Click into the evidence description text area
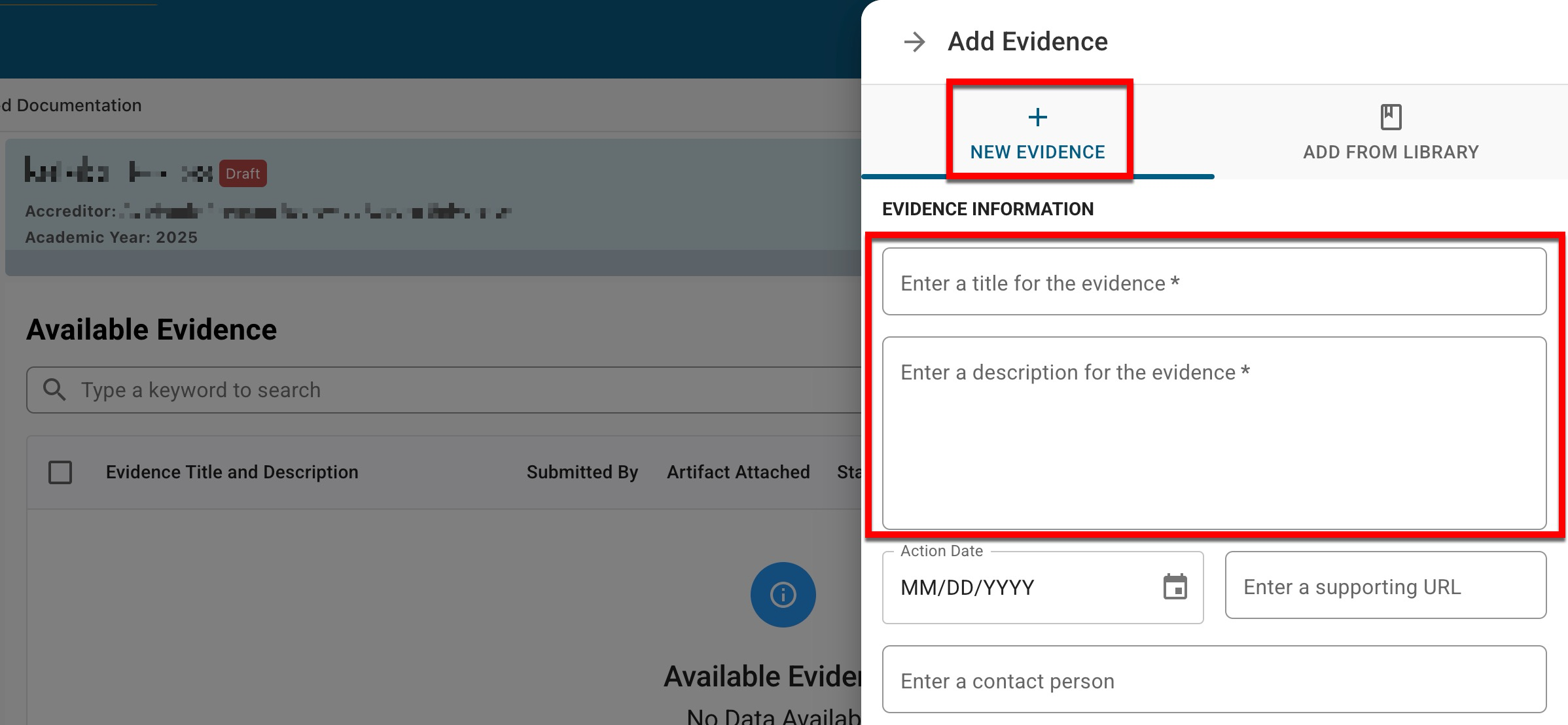This screenshot has width=1568, height=725. [x=1214, y=433]
